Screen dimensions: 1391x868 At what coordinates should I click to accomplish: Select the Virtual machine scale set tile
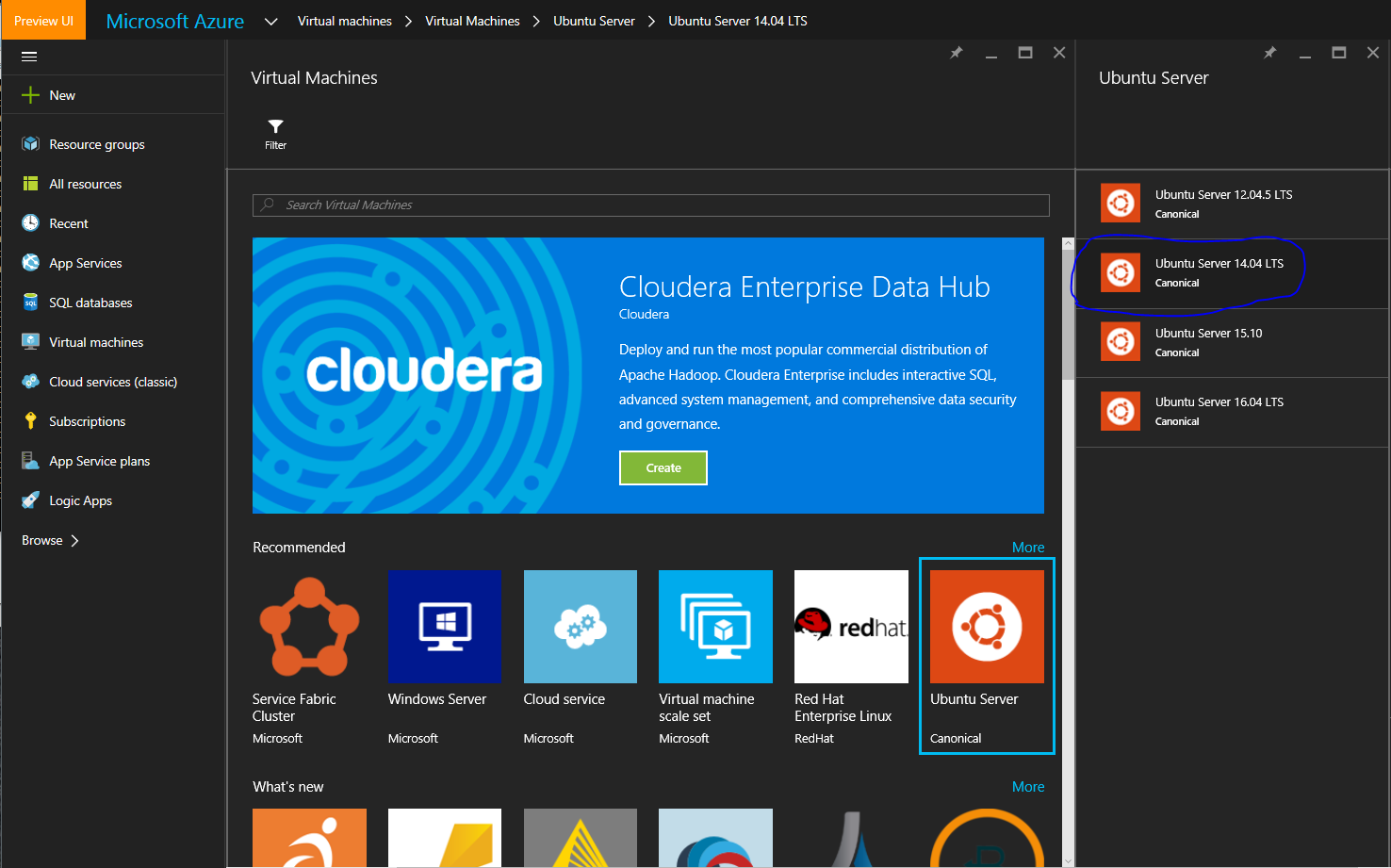(x=715, y=658)
